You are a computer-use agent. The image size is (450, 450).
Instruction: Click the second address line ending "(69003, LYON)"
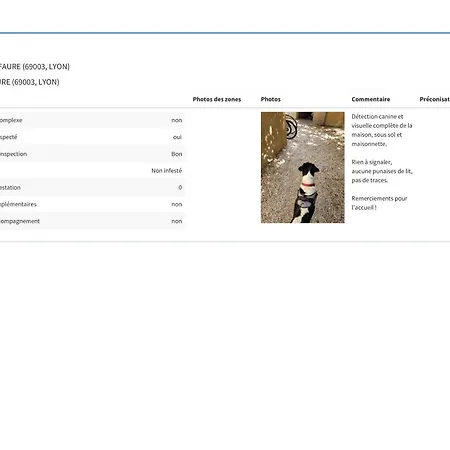tap(30, 82)
